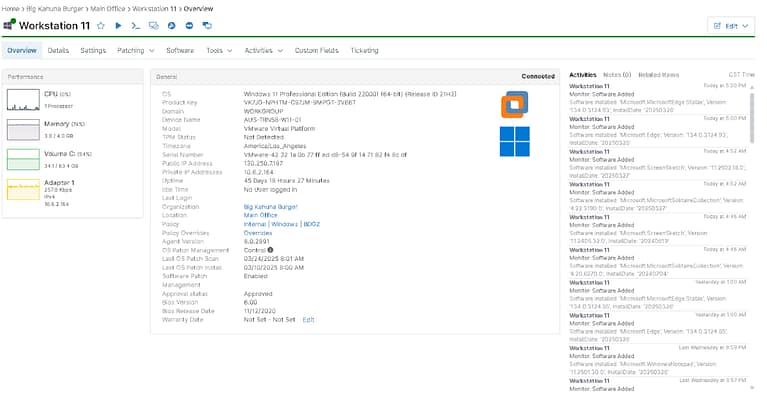Open the Activities dropdown in the tab bar
Screen dimensions: 767x400
click(263, 50)
